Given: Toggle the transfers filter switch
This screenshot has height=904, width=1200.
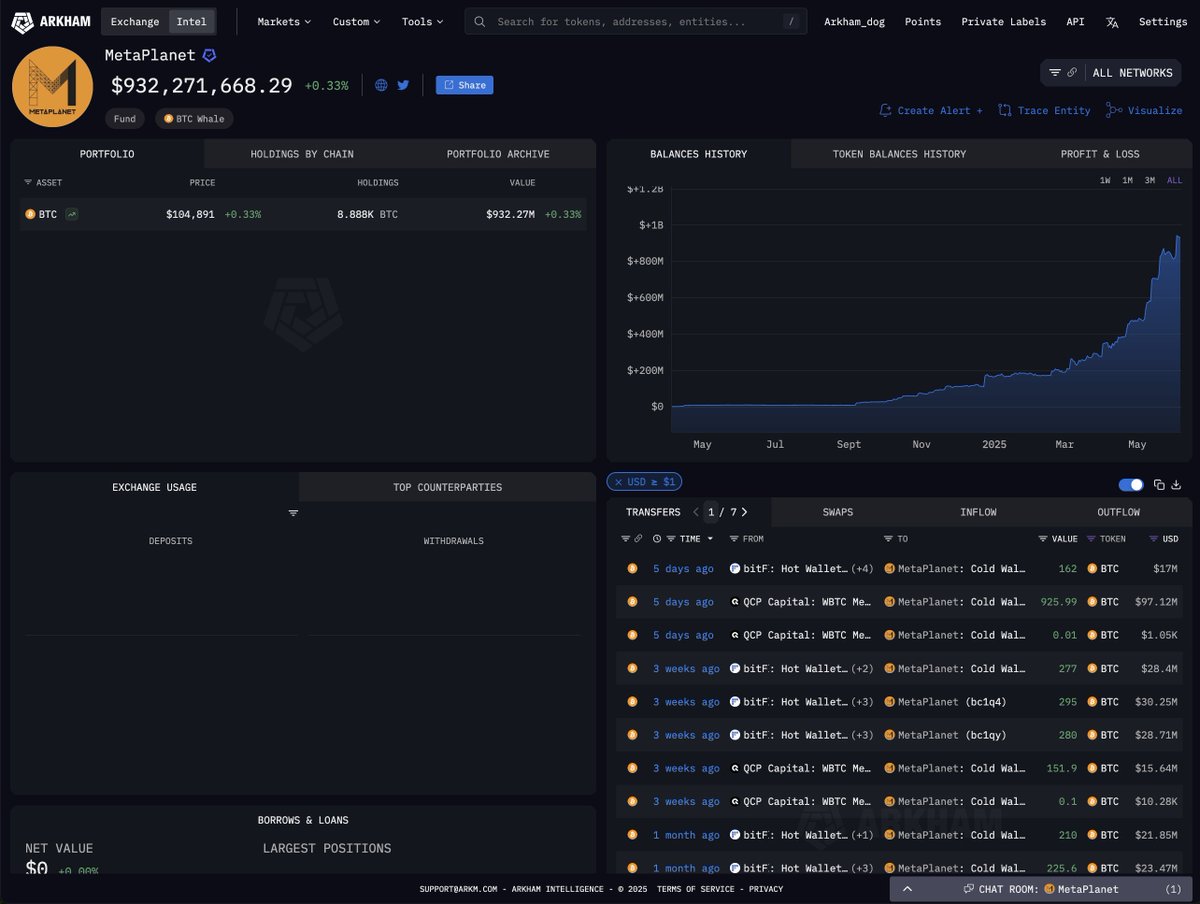Looking at the screenshot, I should (x=1131, y=485).
